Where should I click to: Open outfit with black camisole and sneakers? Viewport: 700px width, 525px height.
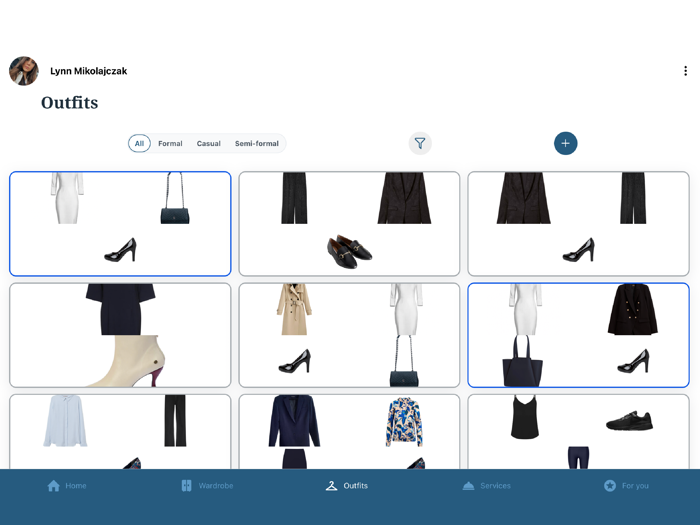(x=579, y=432)
